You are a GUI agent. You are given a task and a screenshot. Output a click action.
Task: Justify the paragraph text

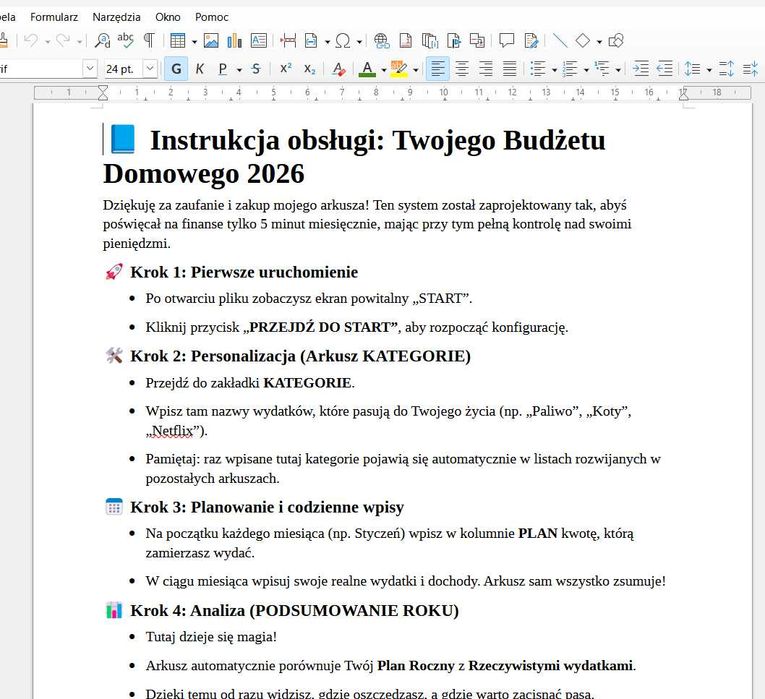509,69
